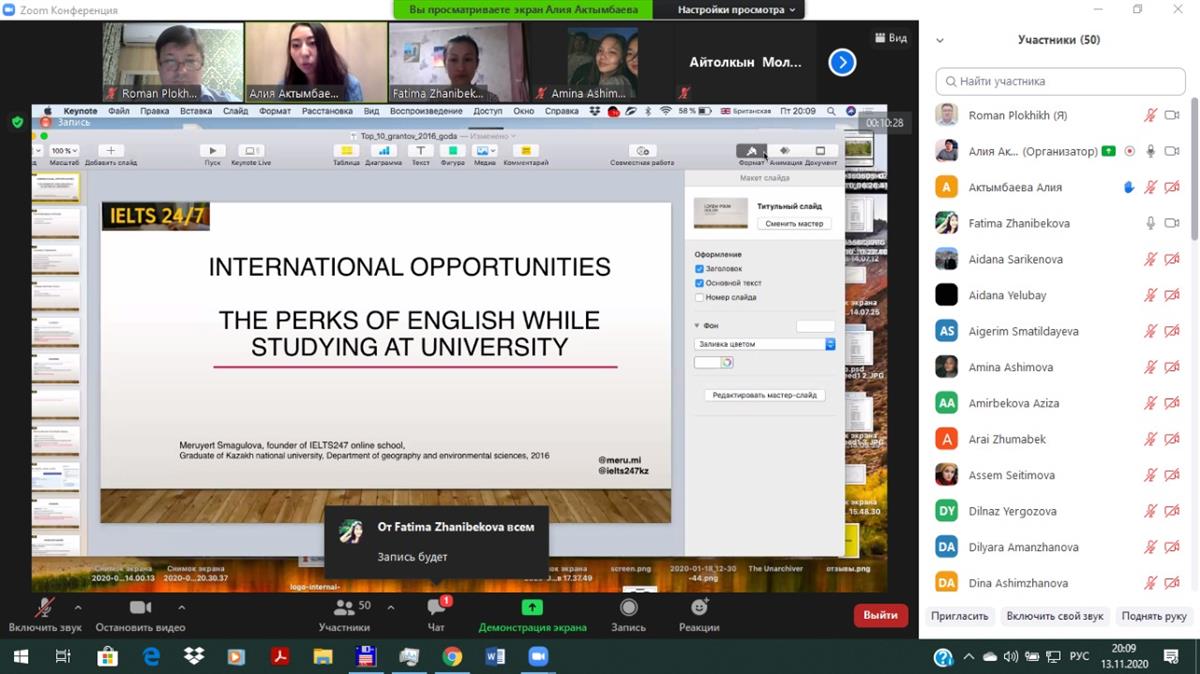Image resolution: width=1200 pixels, height=674 pixels.
Task: Click the Найти участника search field
Action: pyautogui.click(x=1060, y=81)
